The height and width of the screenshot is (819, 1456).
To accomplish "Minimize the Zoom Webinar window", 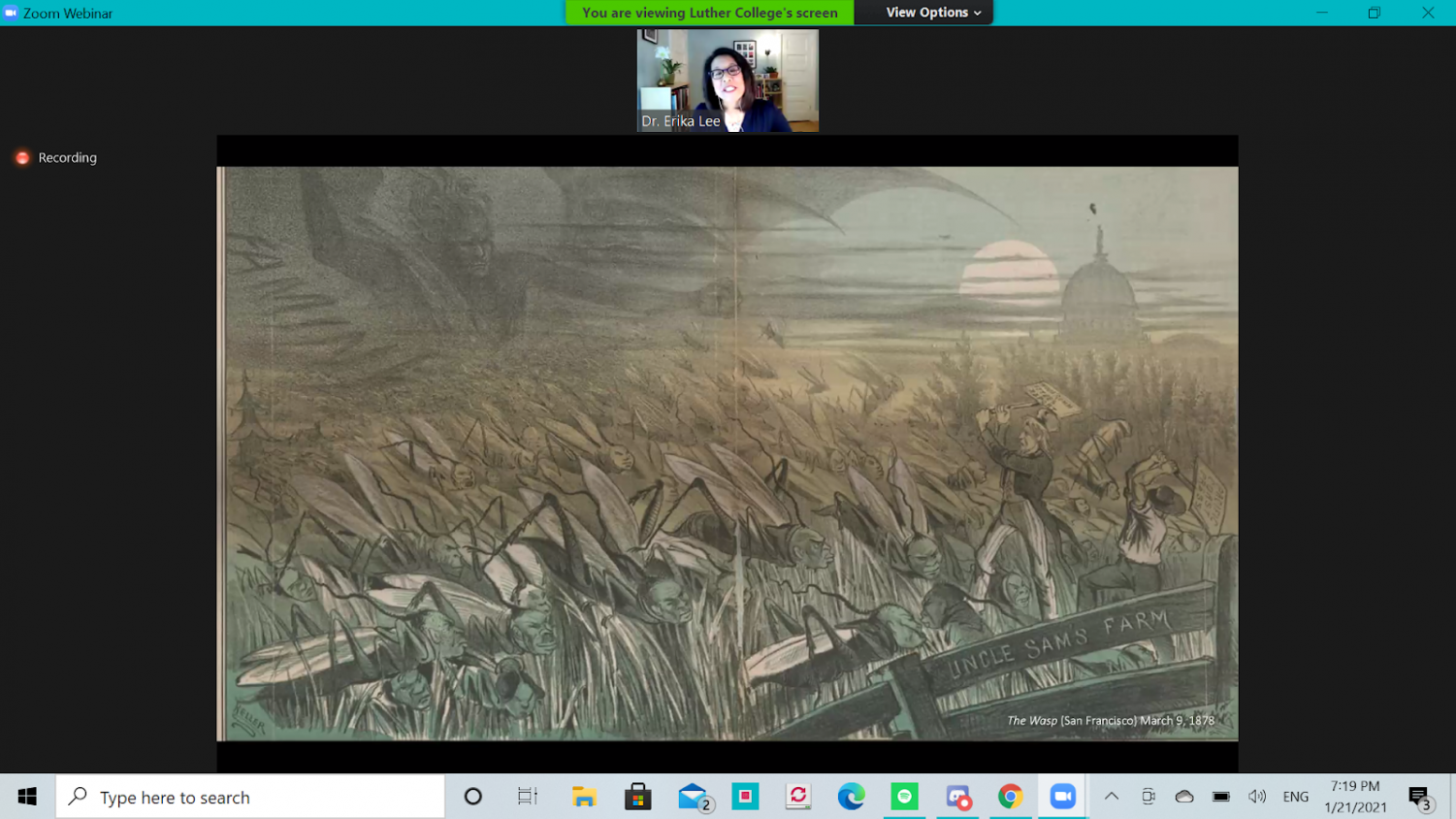I will click(x=1322, y=13).
